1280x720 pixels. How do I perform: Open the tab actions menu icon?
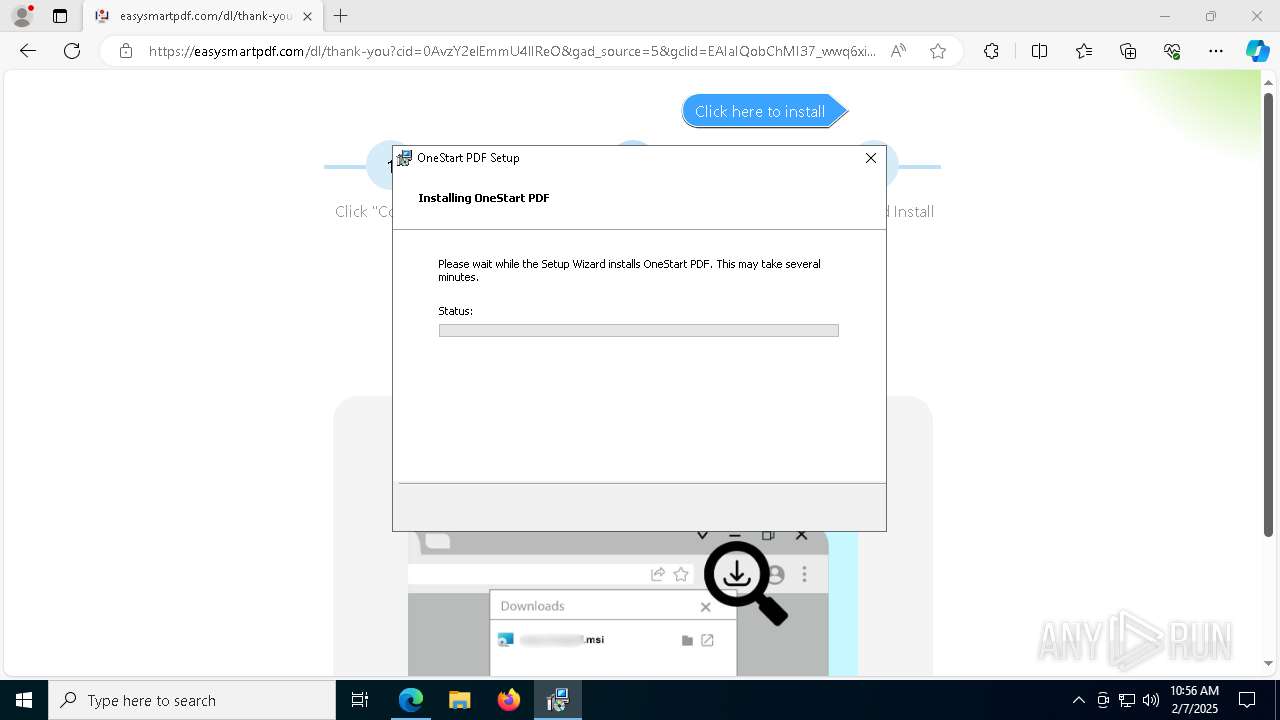click(x=60, y=16)
